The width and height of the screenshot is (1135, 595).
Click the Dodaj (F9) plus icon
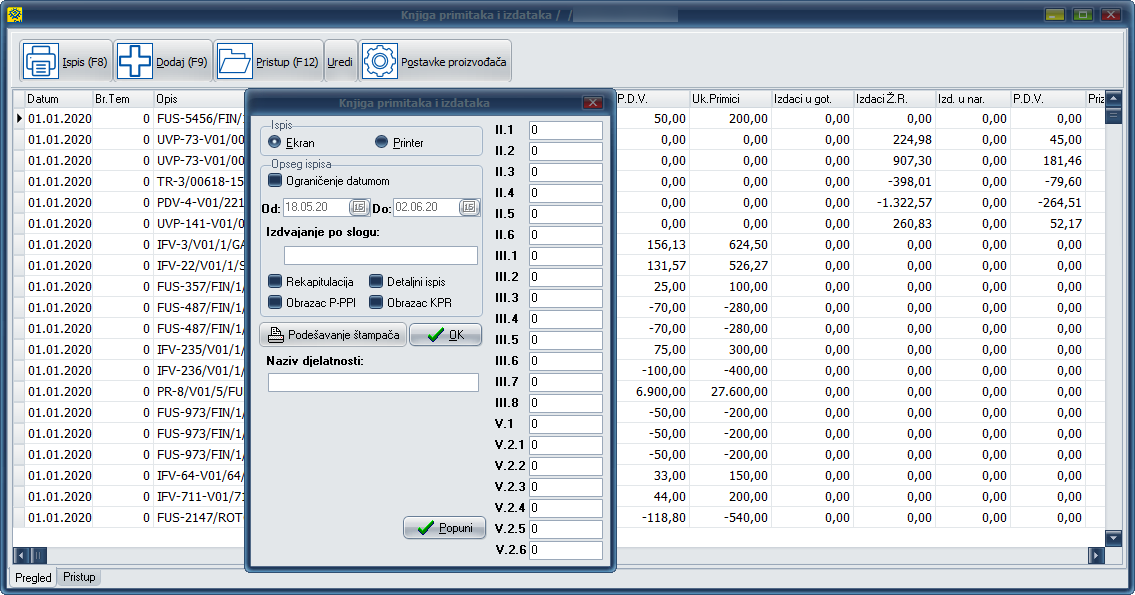pyautogui.click(x=135, y=62)
